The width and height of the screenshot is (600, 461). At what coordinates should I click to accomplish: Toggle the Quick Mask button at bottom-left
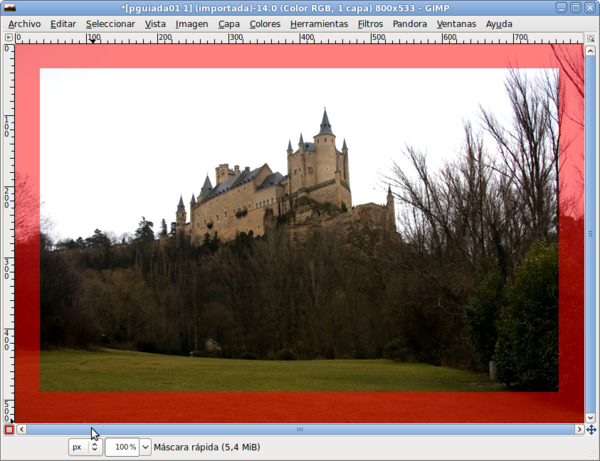tap(9, 429)
